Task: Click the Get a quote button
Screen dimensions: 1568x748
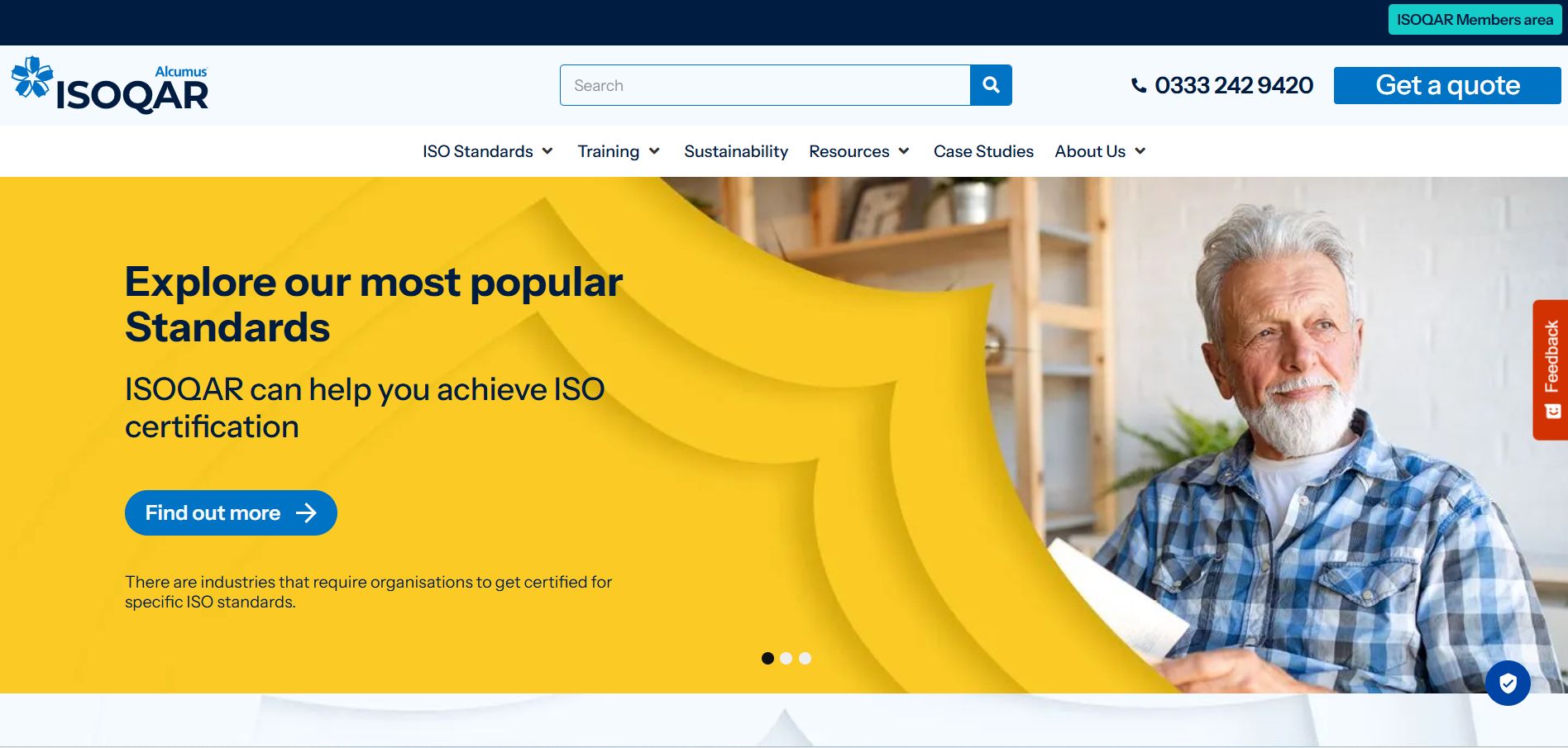Action: (x=1446, y=85)
